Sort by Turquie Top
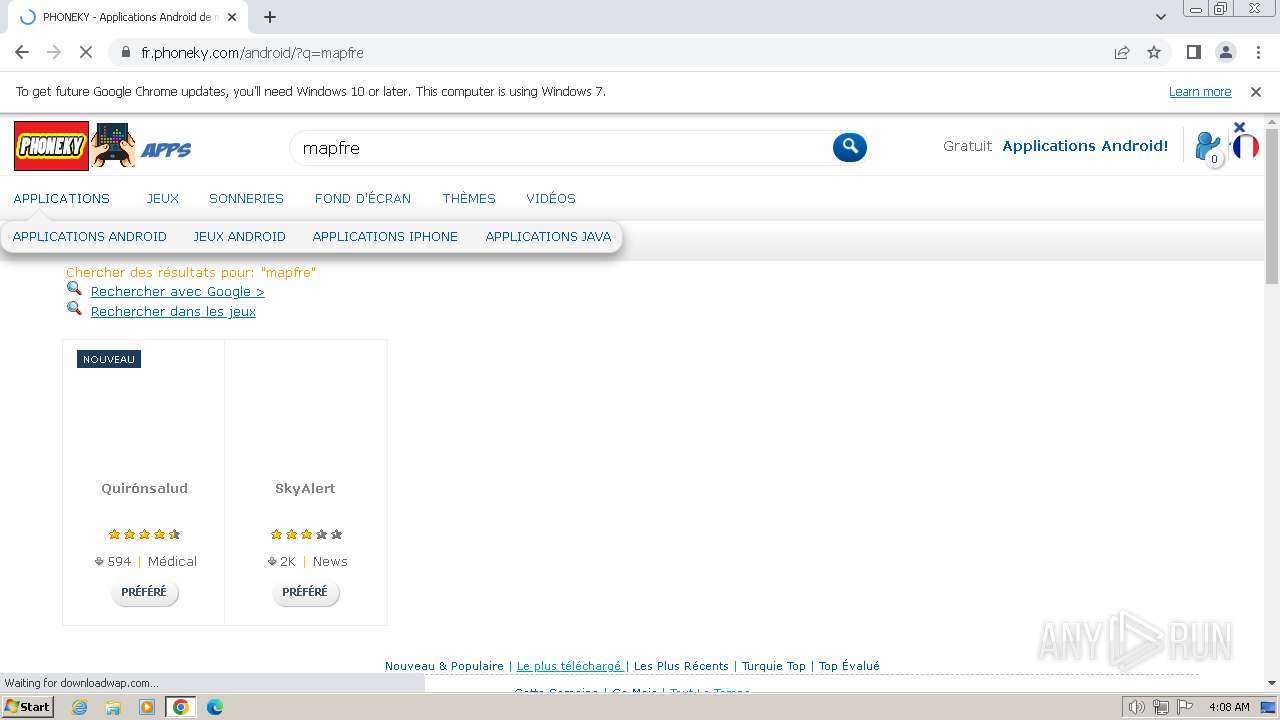Screen dimensions: 1280x720 773,666
